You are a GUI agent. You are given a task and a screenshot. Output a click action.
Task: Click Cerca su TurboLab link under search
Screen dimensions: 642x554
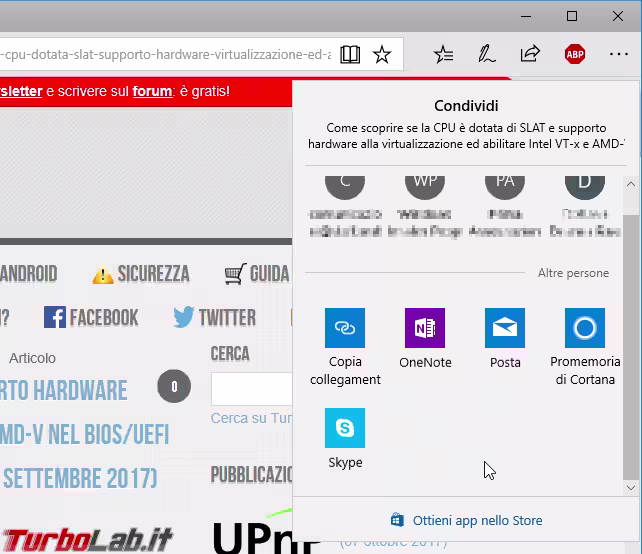coord(251,418)
